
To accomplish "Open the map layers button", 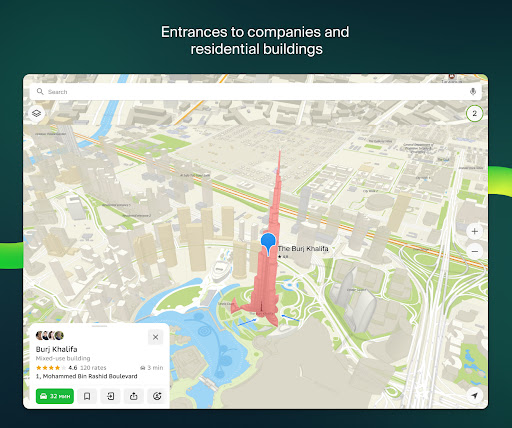I will pyautogui.click(x=36, y=113).
